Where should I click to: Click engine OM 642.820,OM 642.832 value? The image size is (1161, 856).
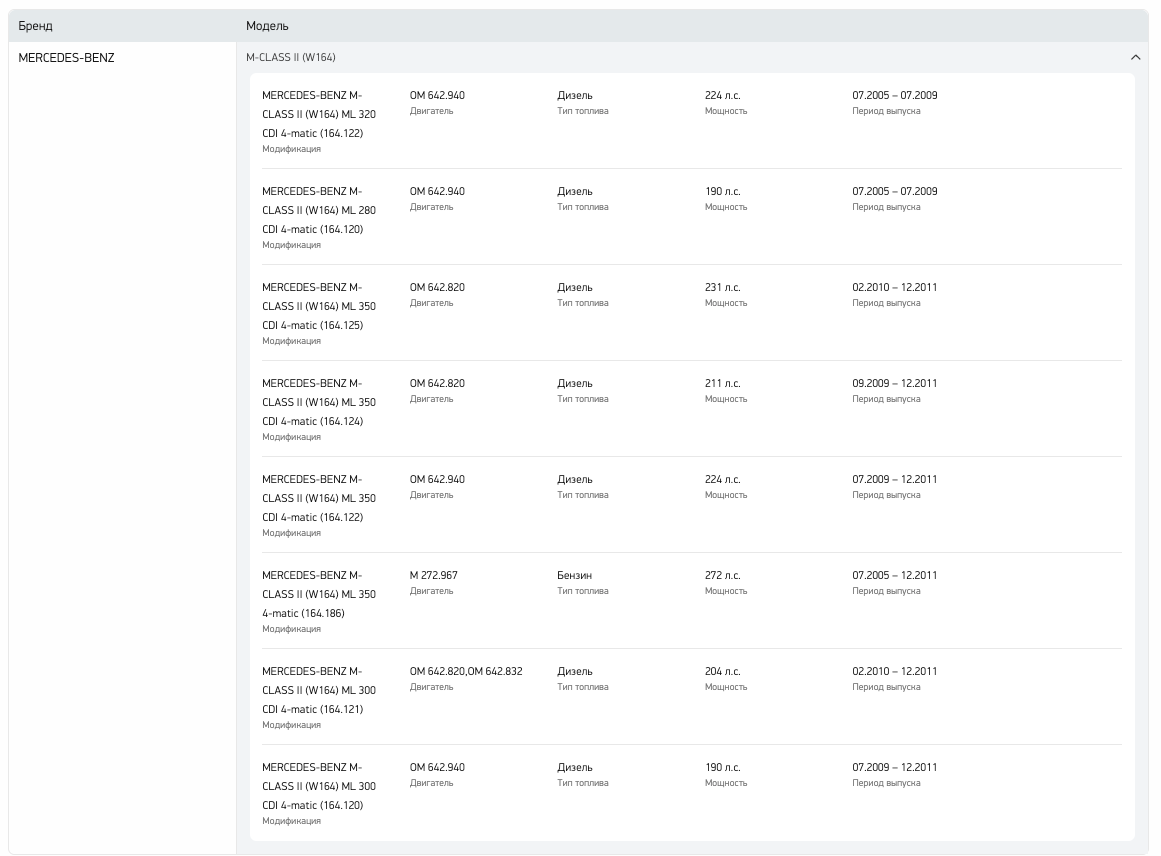pos(466,672)
